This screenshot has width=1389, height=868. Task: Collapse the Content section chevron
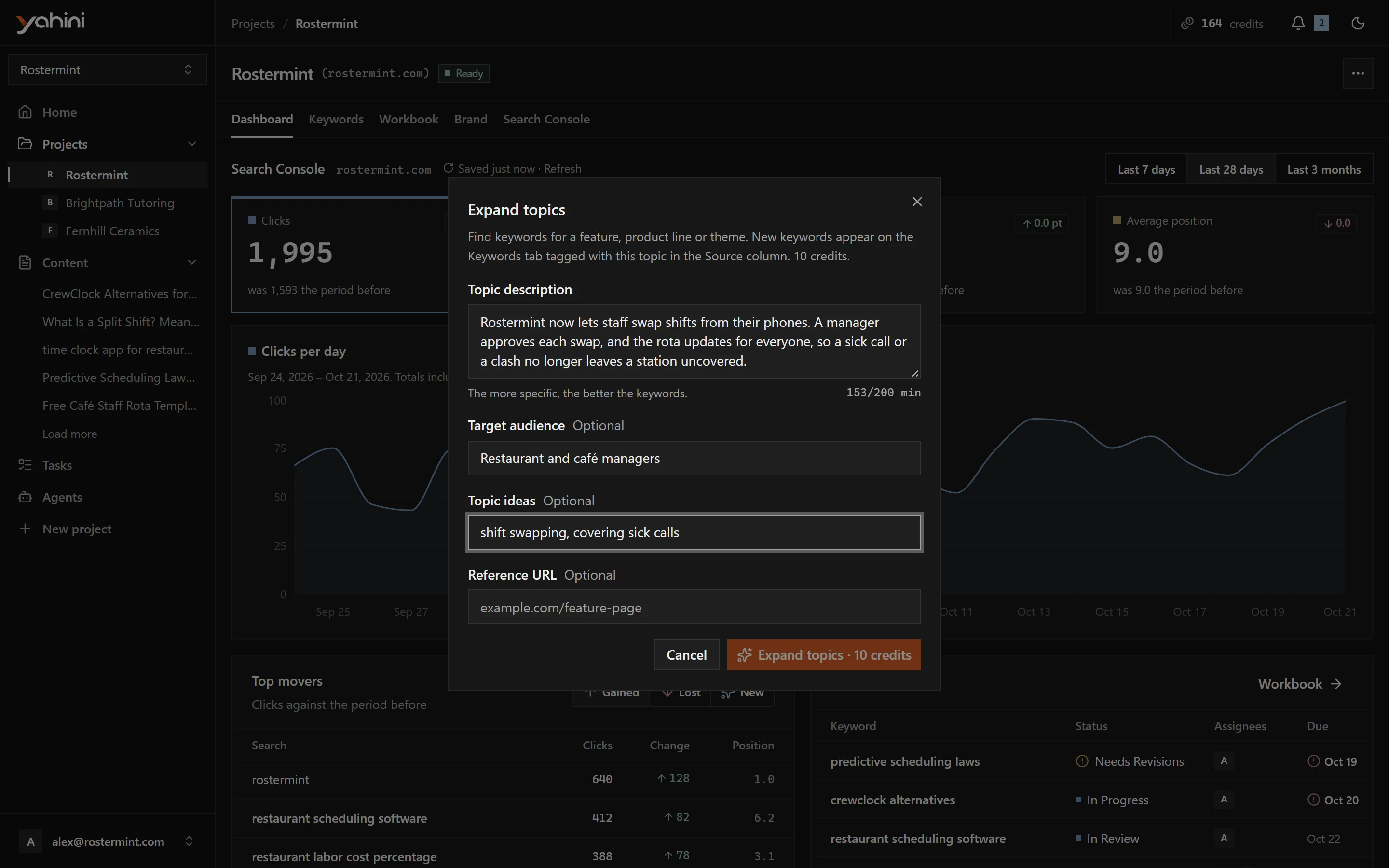pyautogui.click(x=191, y=262)
